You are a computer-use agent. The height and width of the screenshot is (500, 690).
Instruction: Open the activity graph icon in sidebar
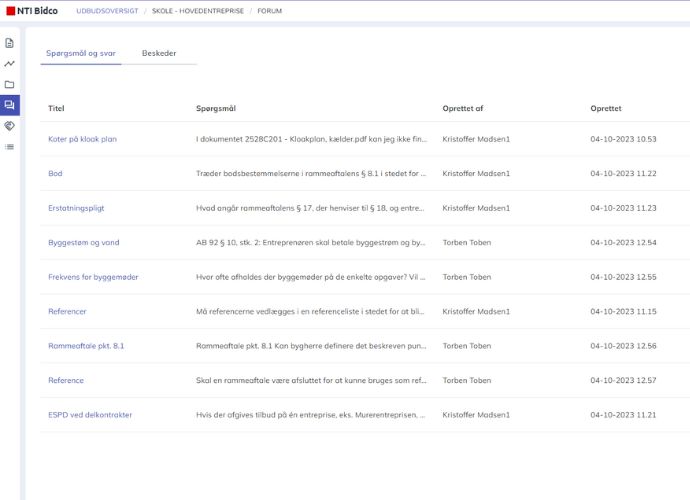(9, 64)
